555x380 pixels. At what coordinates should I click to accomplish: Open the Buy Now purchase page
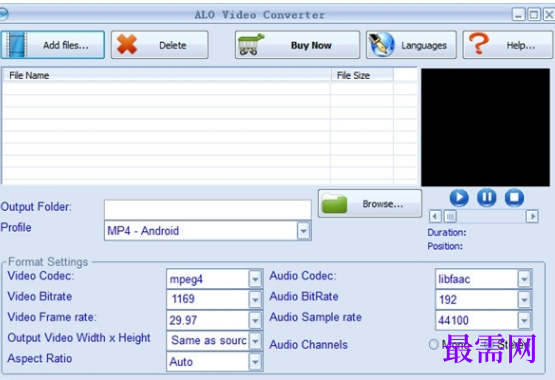[x=297, y=45]
